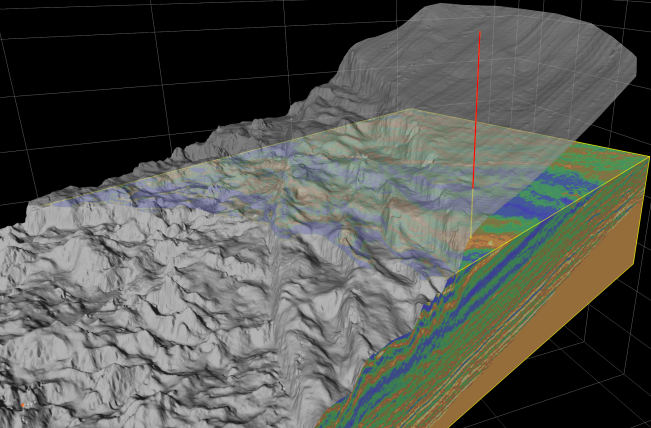Pick the thin yellow well segment below the red line

click(x=472, y=213)
